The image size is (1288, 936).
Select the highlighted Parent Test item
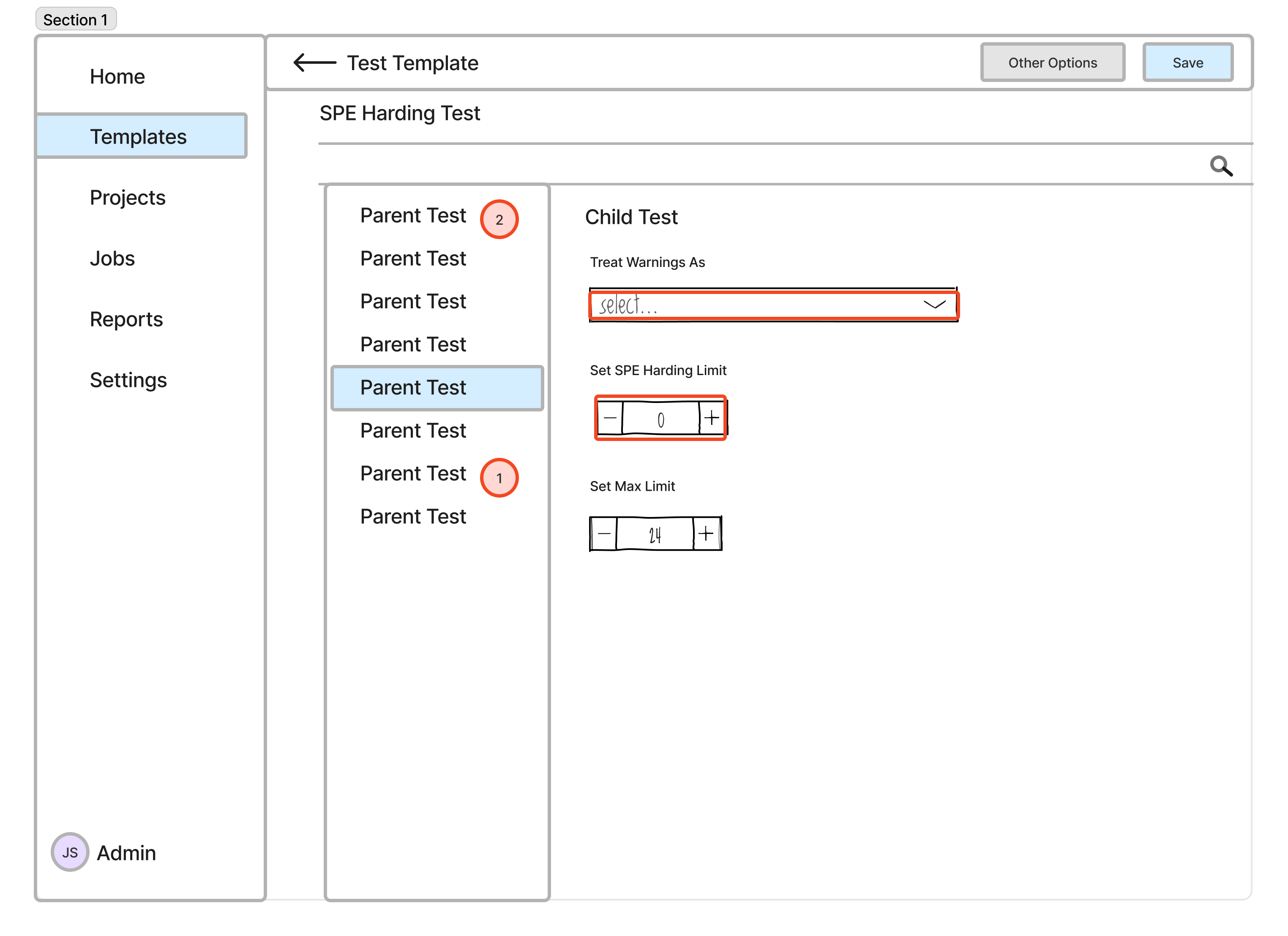pyautogui.click(x=437, y=388)
